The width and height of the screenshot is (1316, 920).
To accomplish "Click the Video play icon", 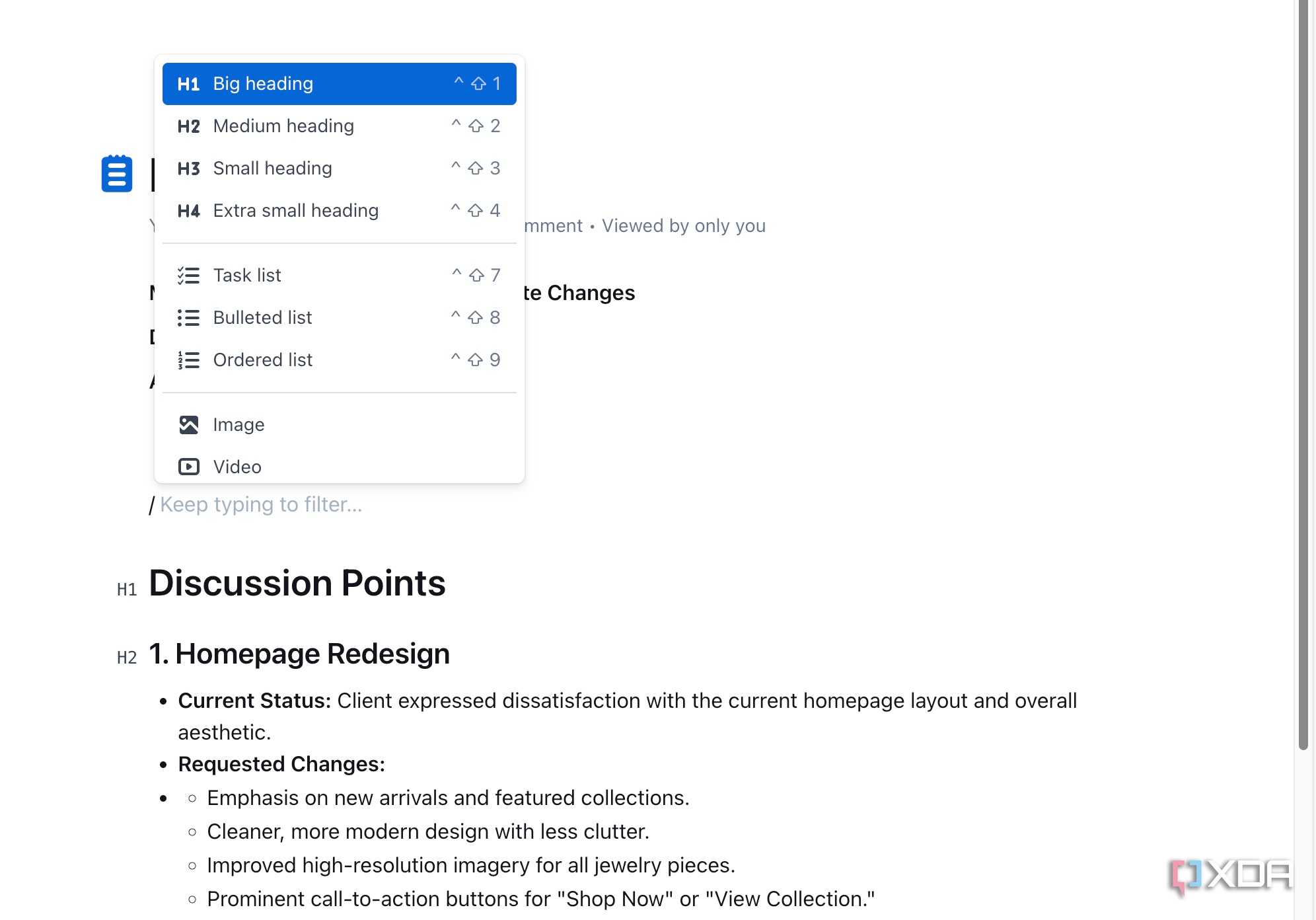I will pyautogui.click(x=188, y=467).
